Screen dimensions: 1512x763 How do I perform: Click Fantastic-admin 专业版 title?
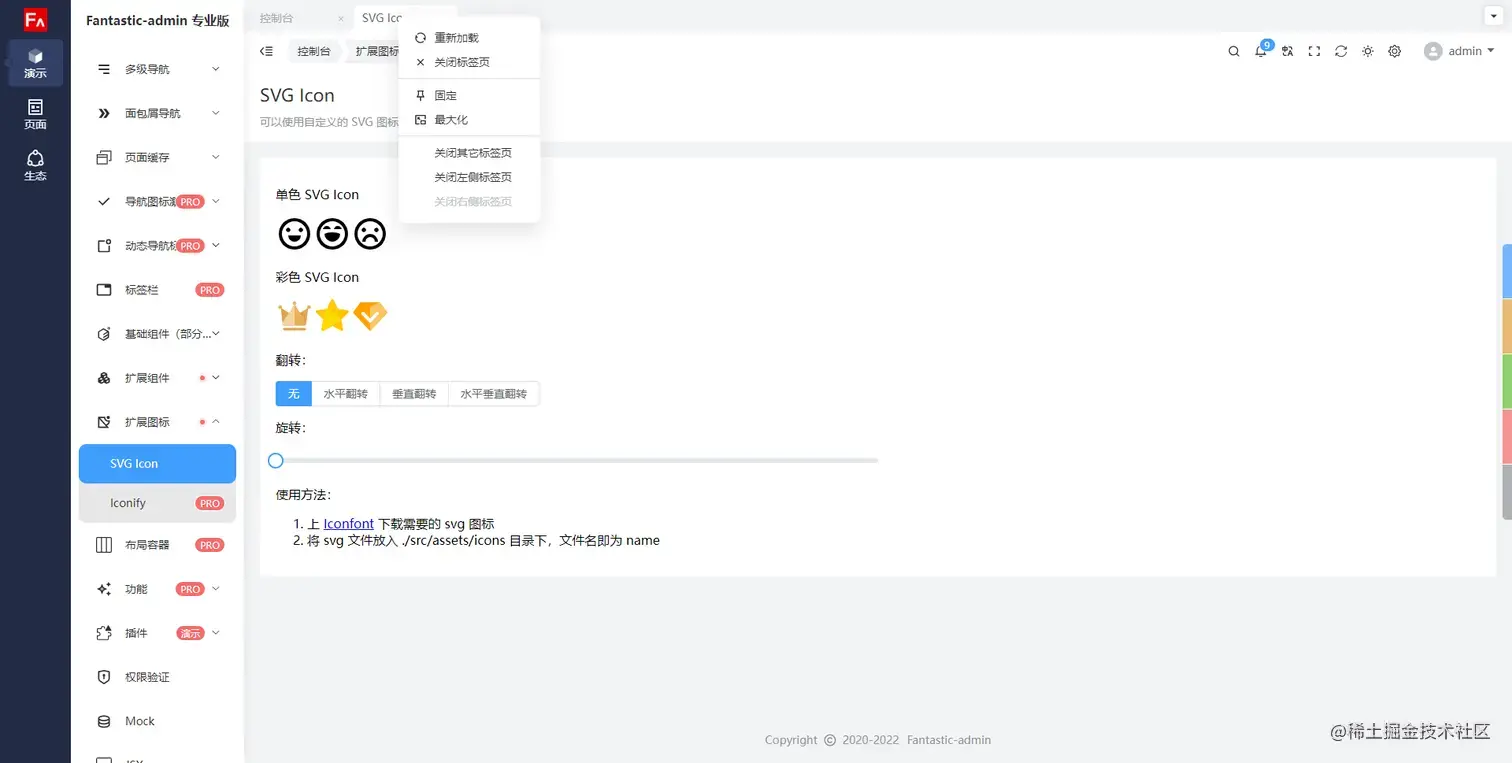coord(157,20)
